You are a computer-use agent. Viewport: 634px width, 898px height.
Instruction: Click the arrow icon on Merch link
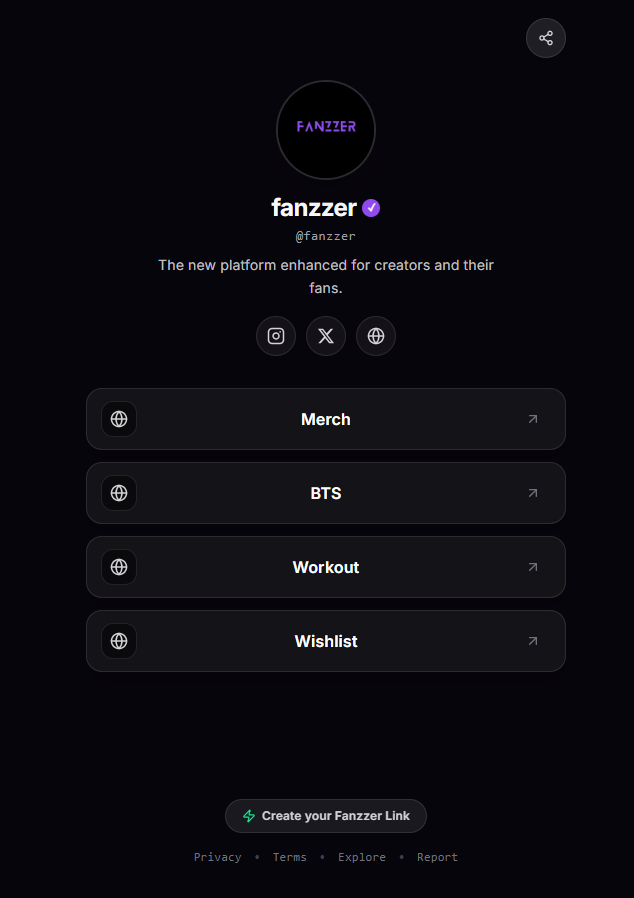pos(533,419)
